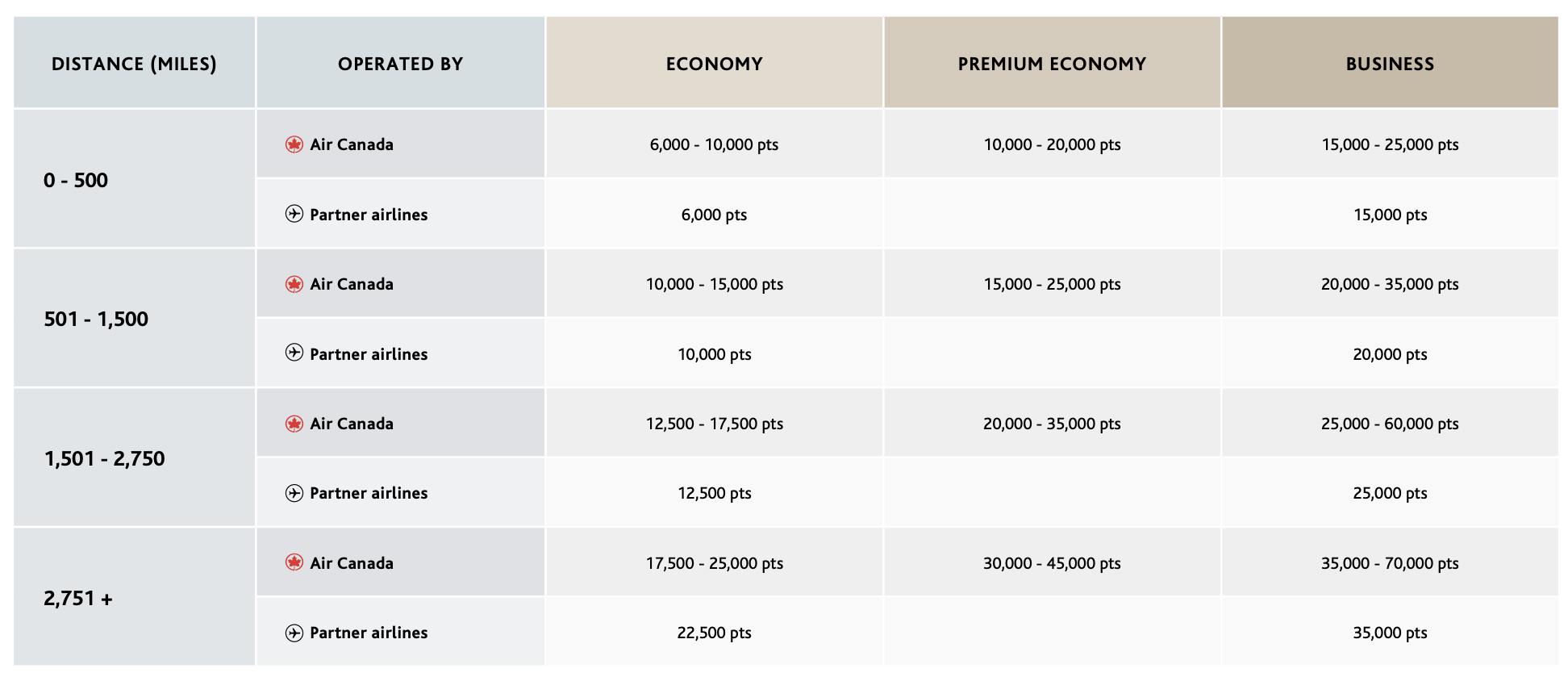Click the 22,500 pts partner economy value
This screenshot has width=1568, height=681.
714,633
